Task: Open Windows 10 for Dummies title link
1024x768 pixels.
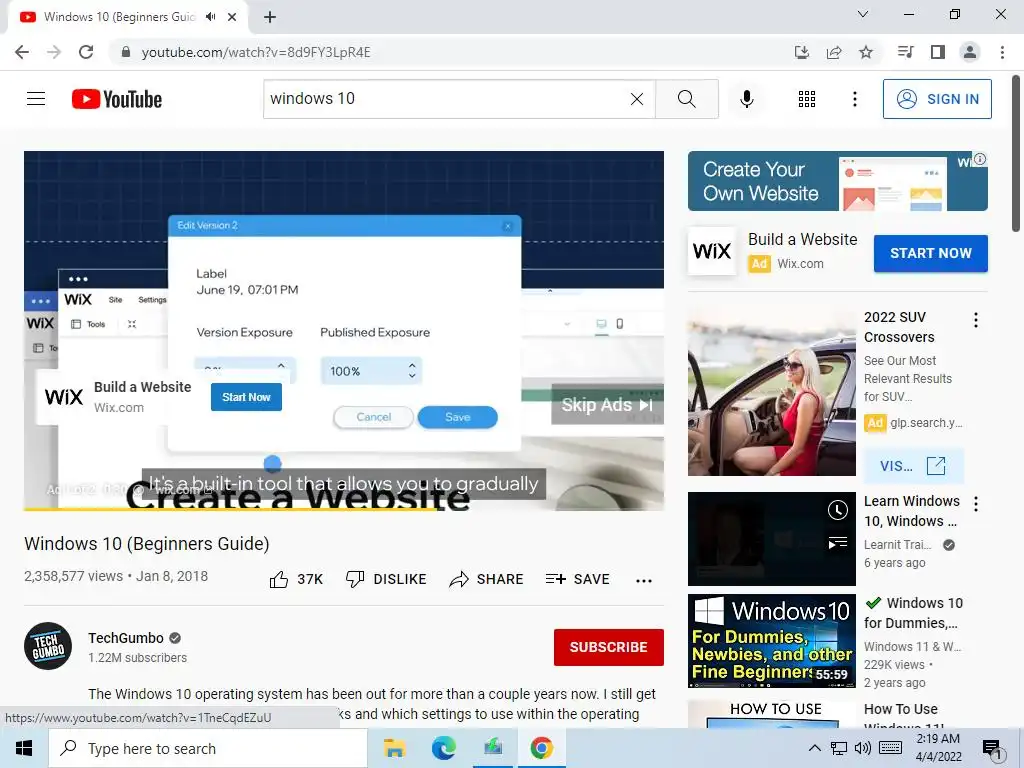Action: click(x=913, y=613)
